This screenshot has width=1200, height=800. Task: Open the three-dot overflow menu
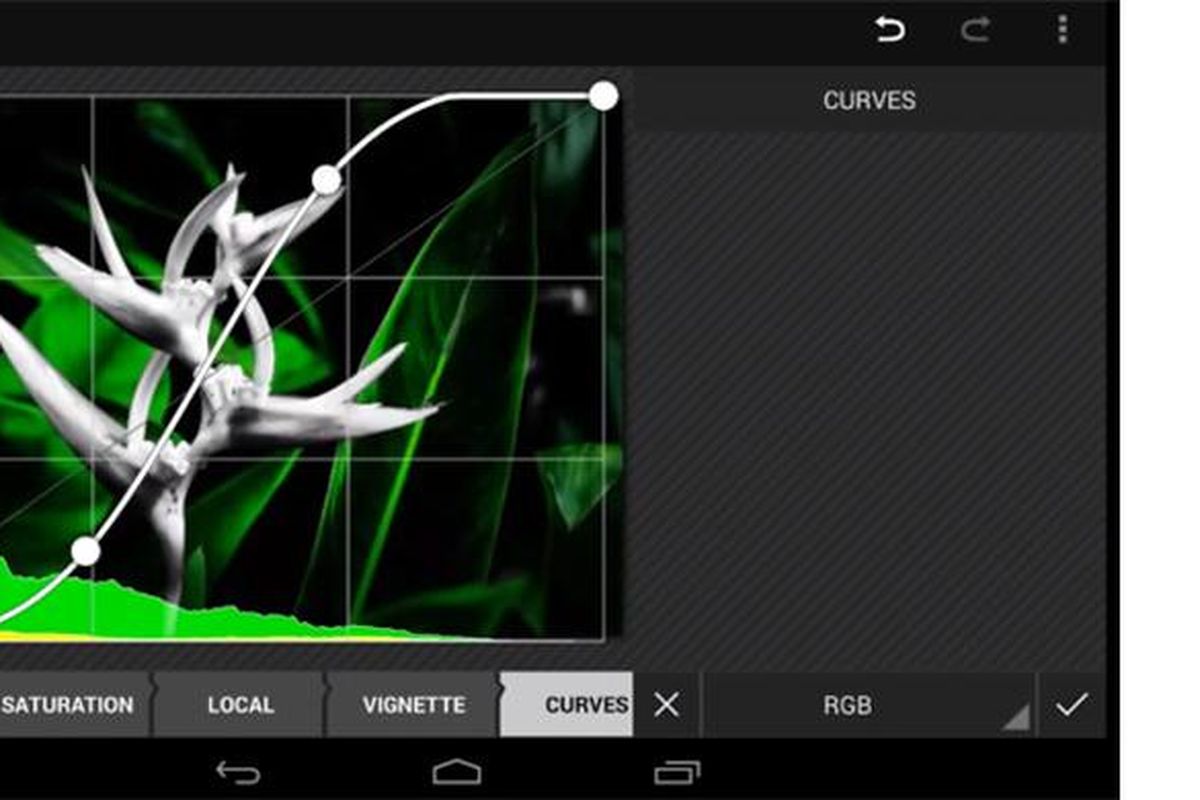1062,31
